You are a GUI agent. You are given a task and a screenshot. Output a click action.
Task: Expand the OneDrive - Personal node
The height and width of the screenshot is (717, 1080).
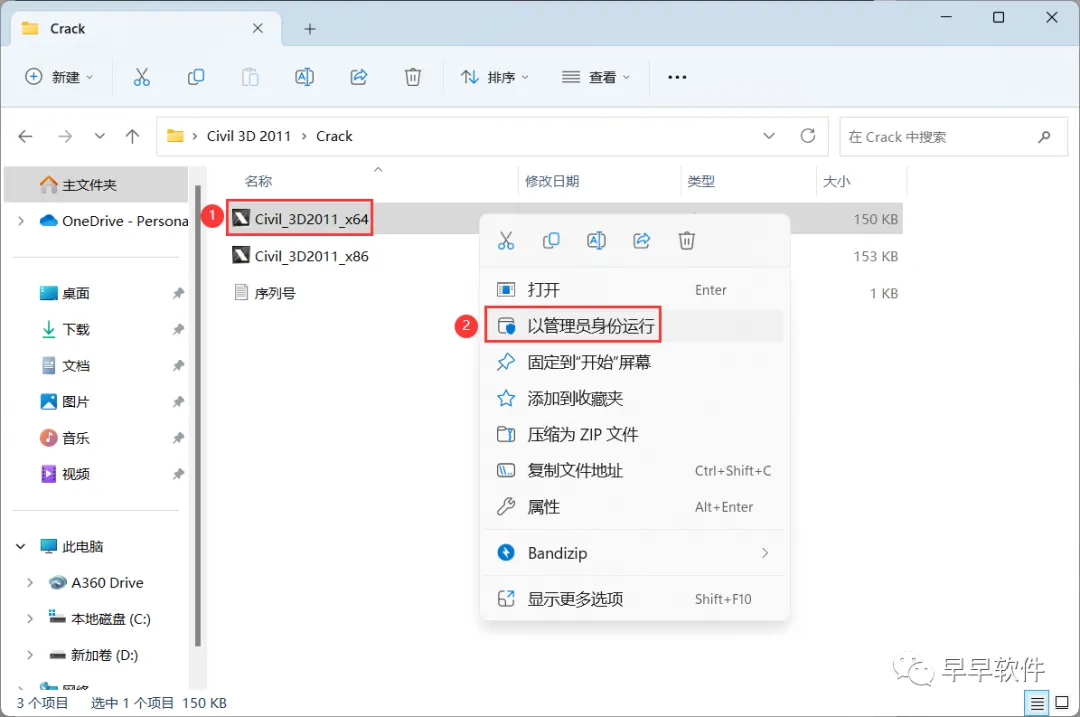[x=21, y=221]
